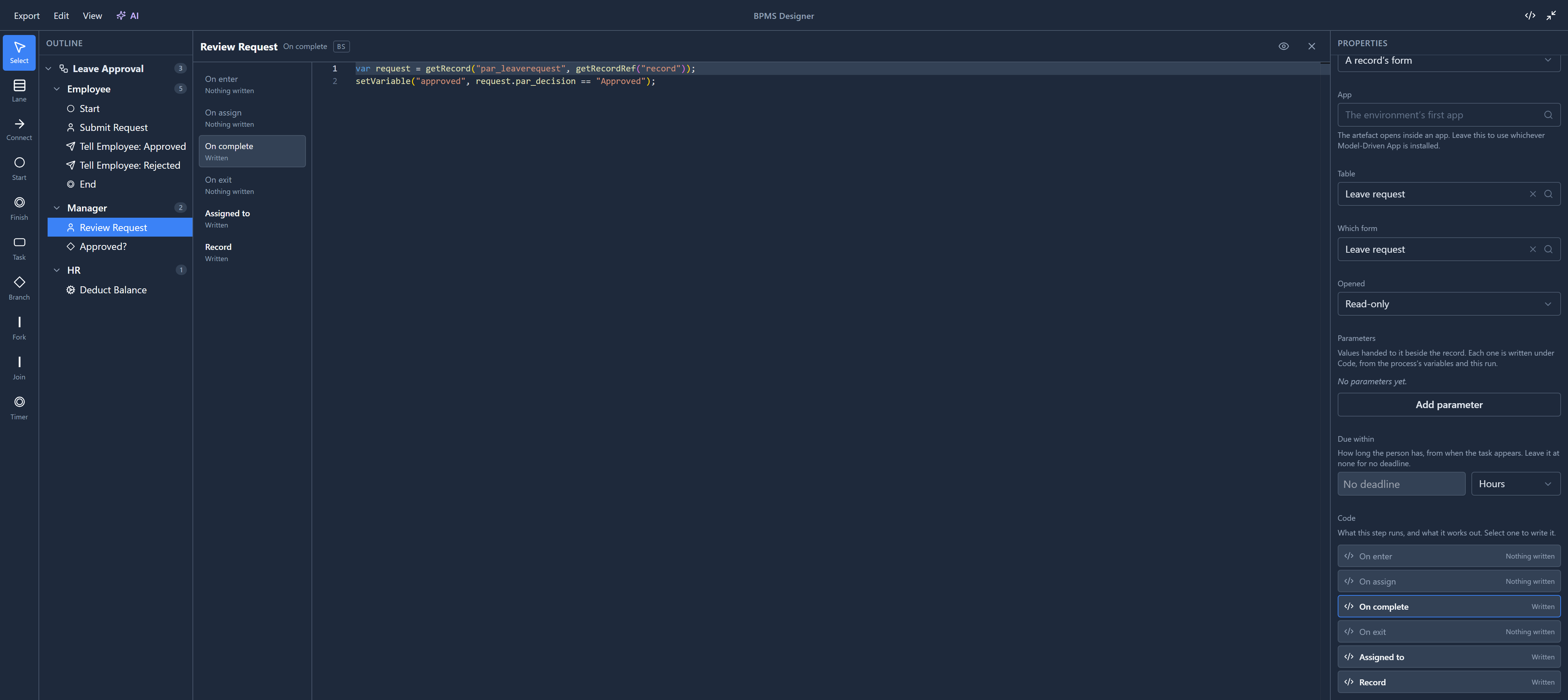1568x700 pixels.
Task: Select Review Request in the outline
Action: (x=120, y=227)
